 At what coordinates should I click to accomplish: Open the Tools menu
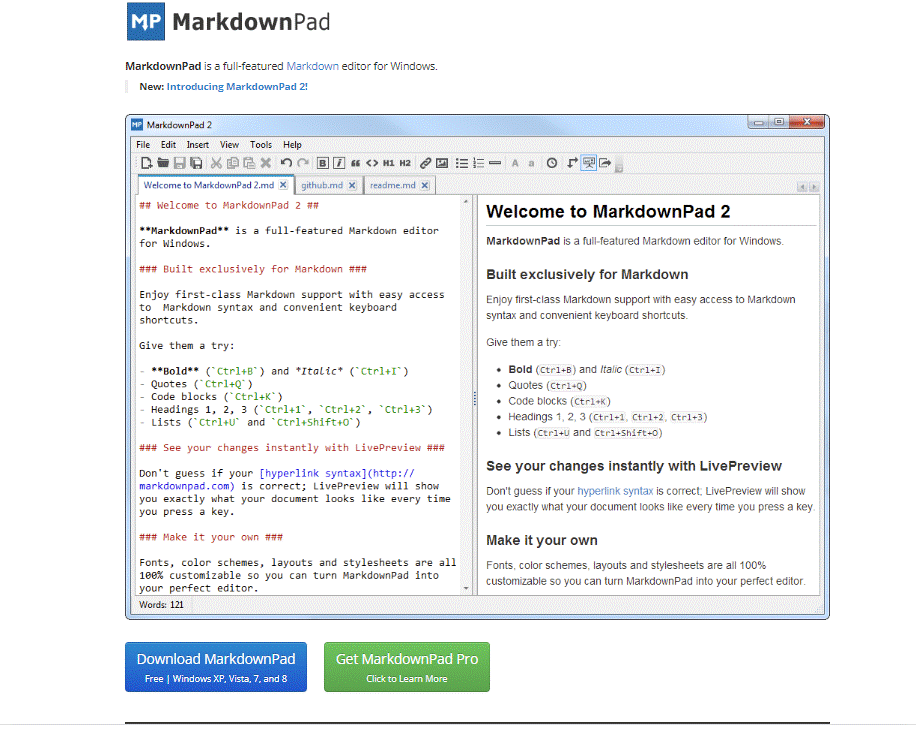(261, 144)
